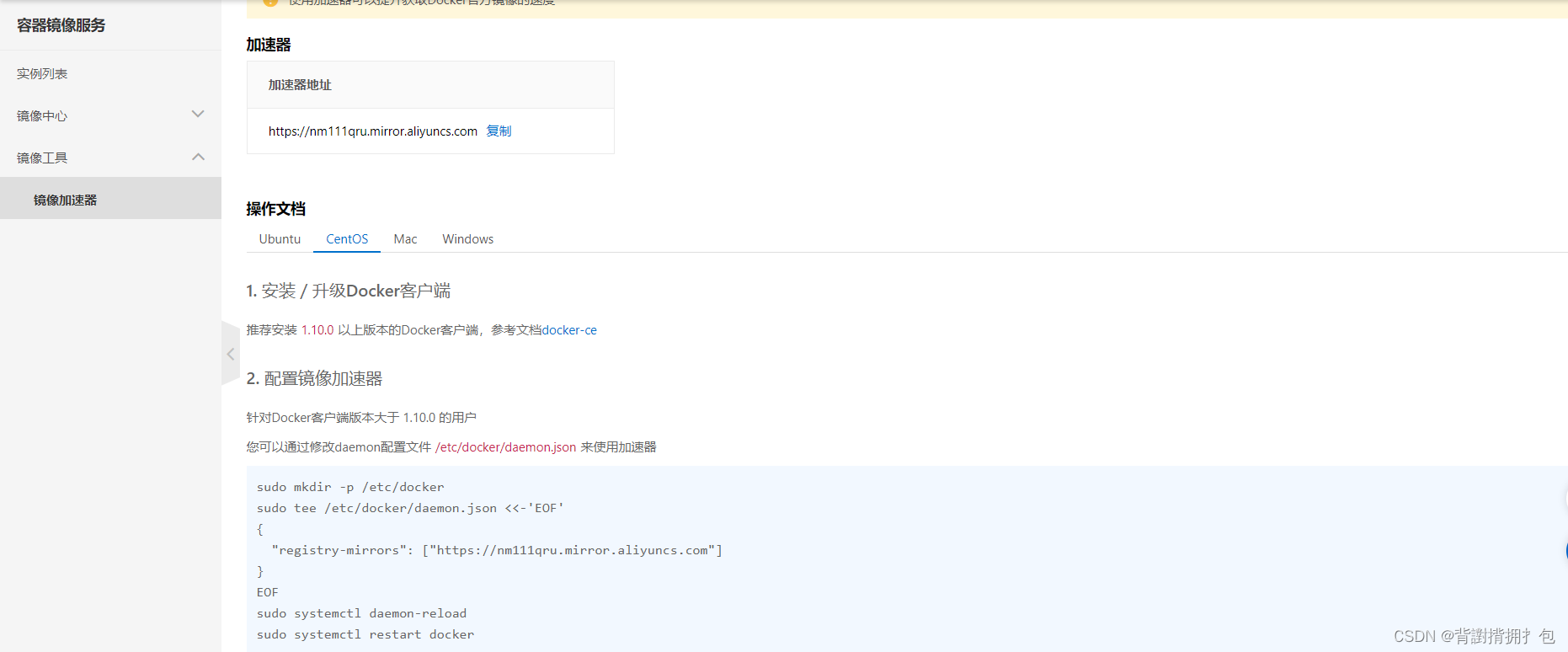
Task: Click the 操作文档 section heading
Action: (x=276, y=209)
